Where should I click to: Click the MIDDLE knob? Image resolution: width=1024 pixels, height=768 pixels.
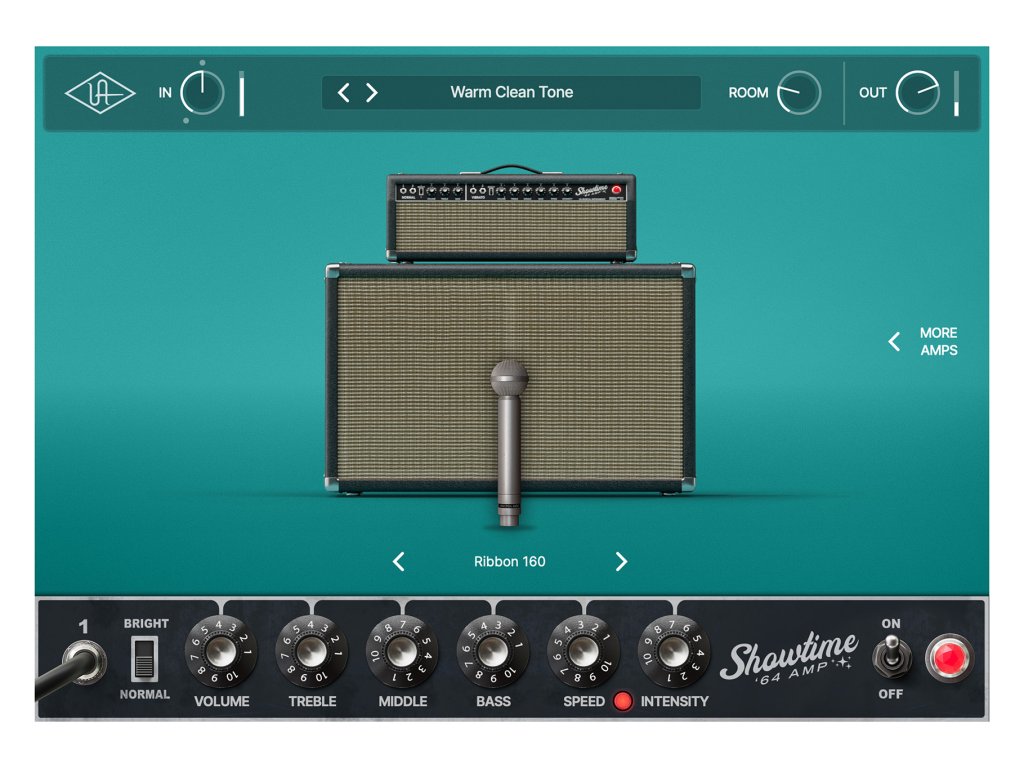(402, 651)
